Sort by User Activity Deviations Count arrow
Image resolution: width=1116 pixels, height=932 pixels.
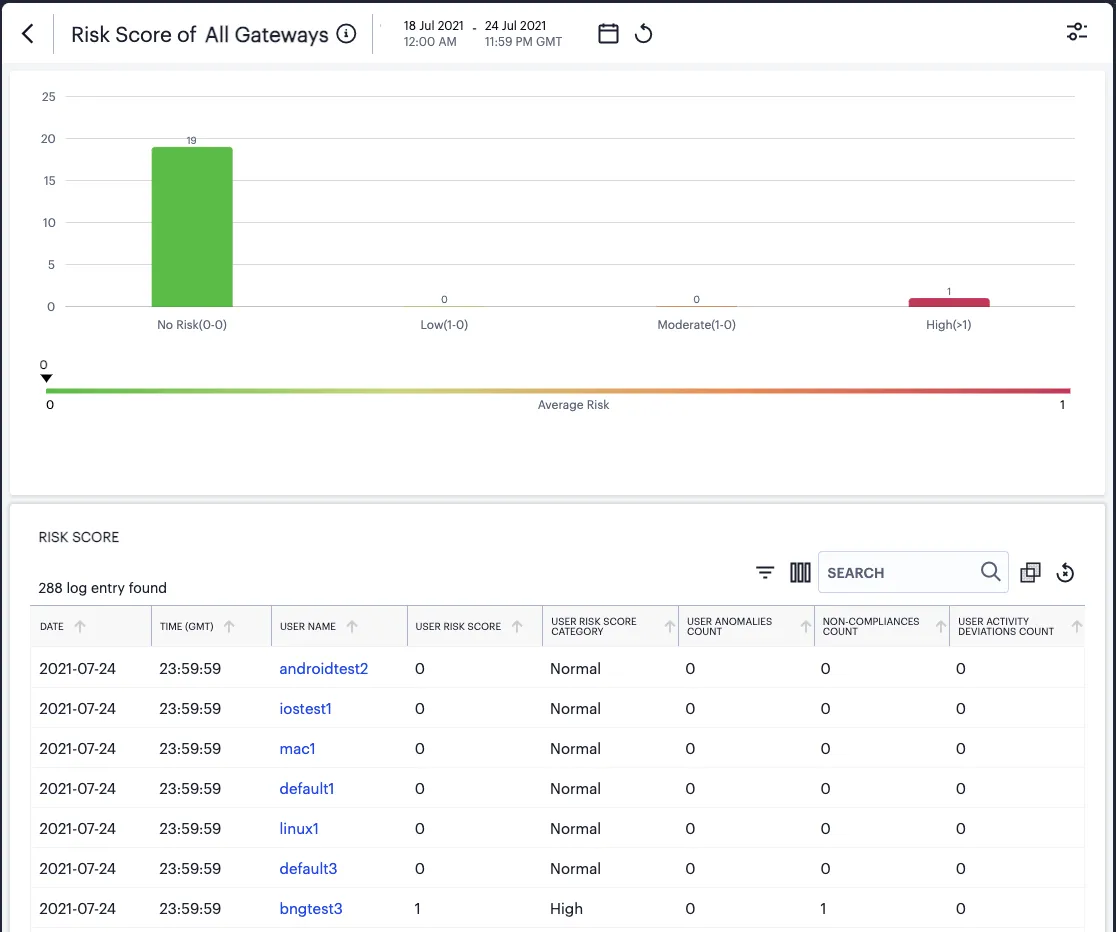coord(1076,627)
